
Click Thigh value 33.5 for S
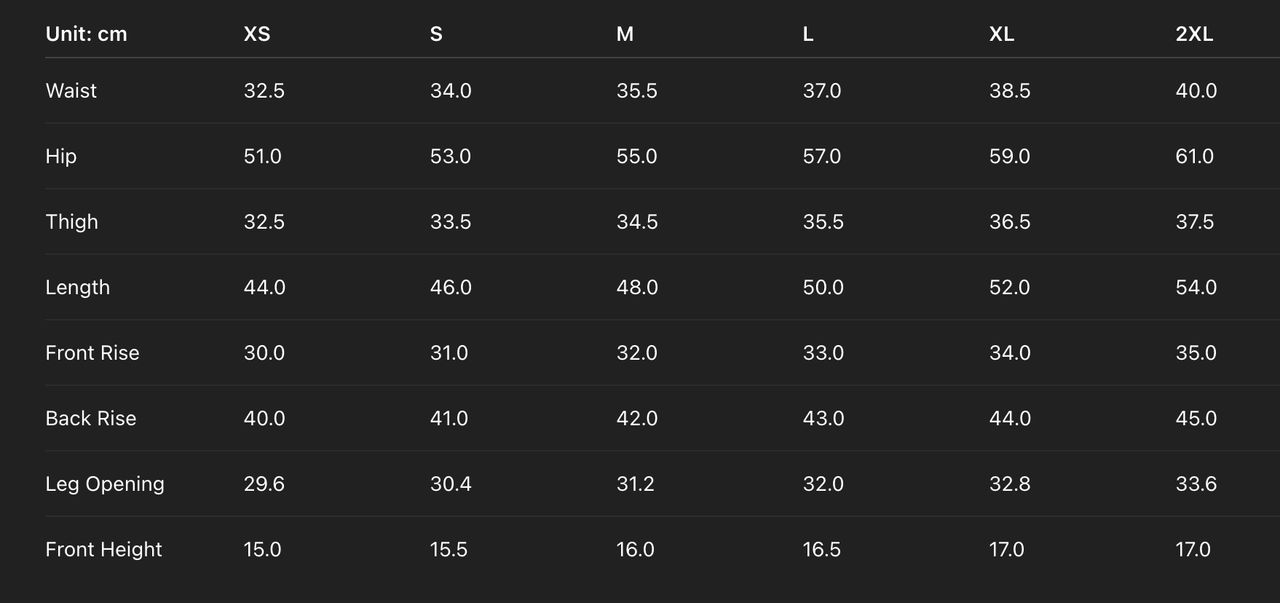450,222
